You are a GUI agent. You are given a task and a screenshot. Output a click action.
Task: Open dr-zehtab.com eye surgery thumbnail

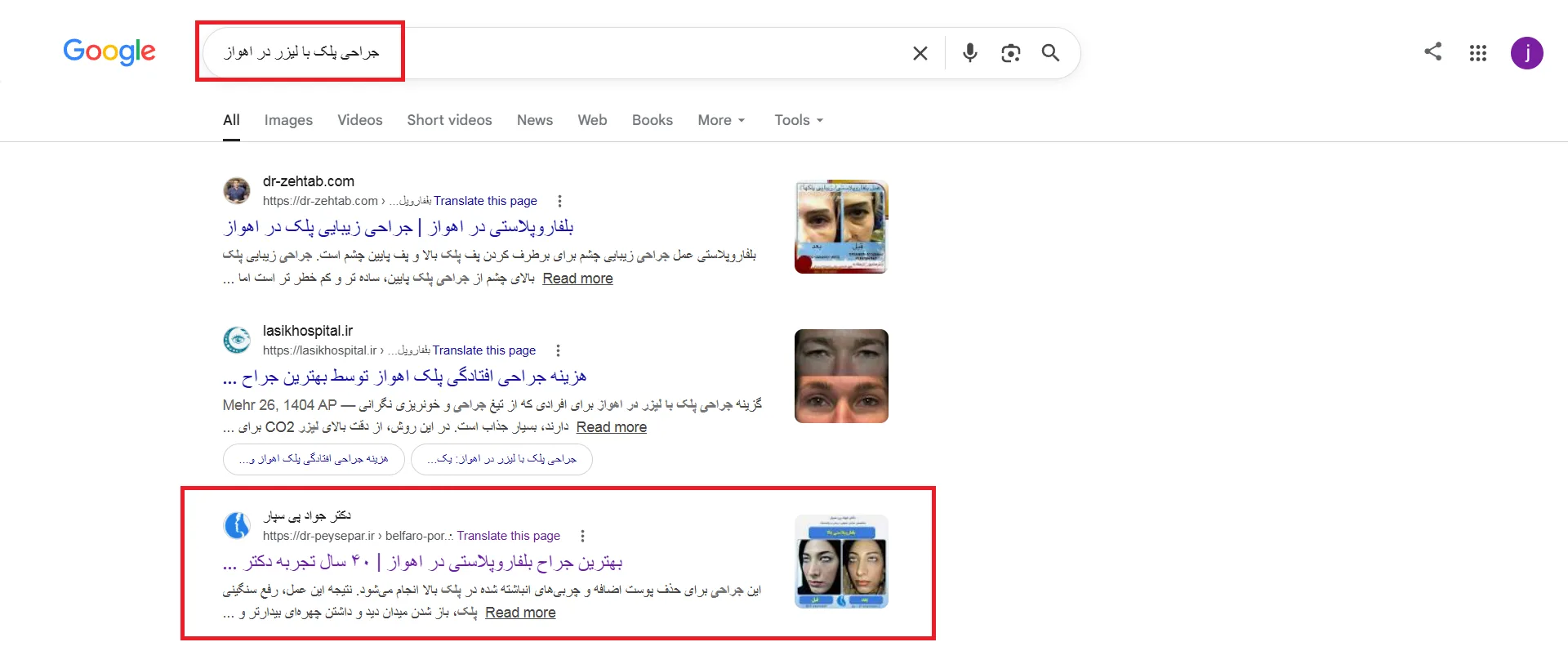coord(841,226)
